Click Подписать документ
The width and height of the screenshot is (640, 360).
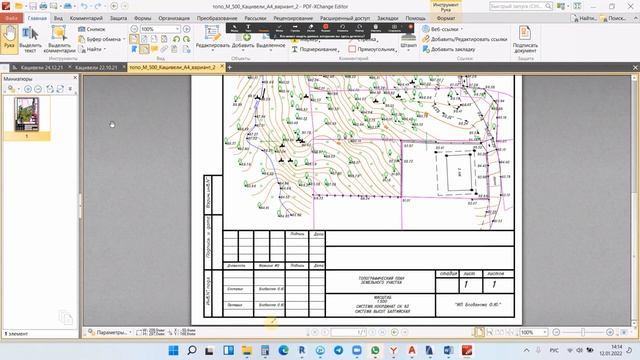point(525,39)
